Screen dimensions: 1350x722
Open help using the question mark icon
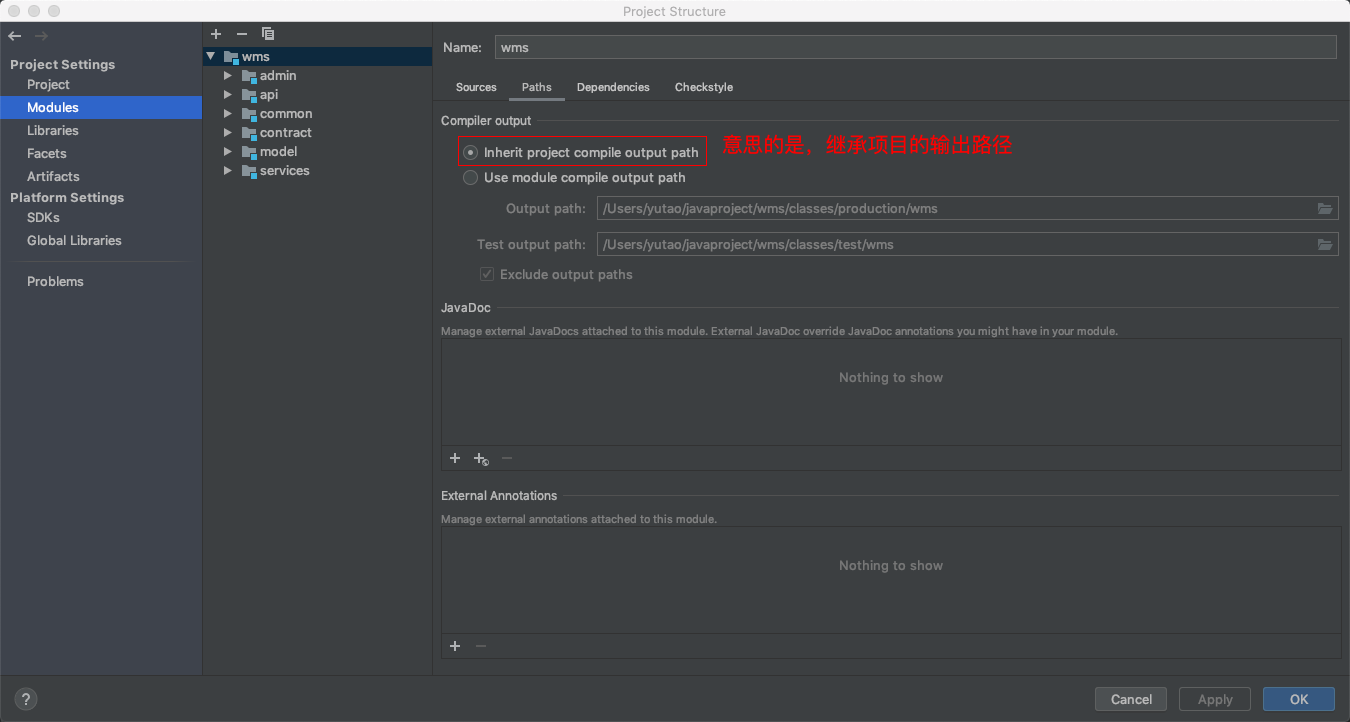[x=25, y=699]
